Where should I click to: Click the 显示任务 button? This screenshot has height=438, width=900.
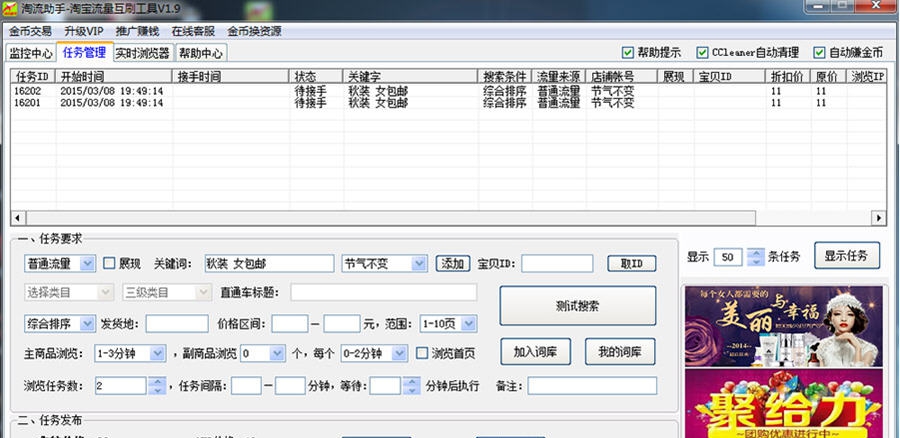(846, 255)
